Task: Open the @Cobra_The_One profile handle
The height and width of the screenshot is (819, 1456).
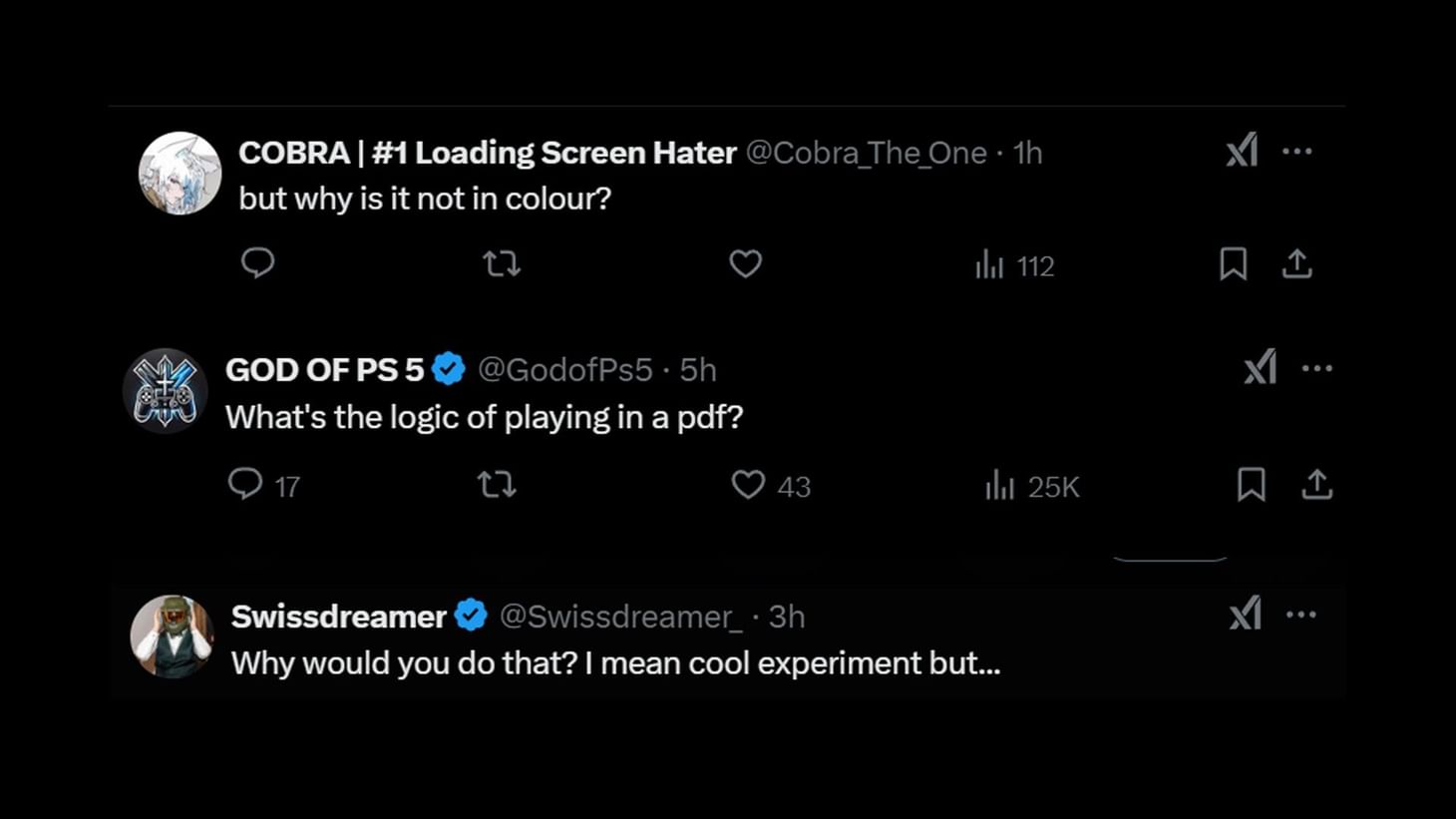Action: pos(866,153)
